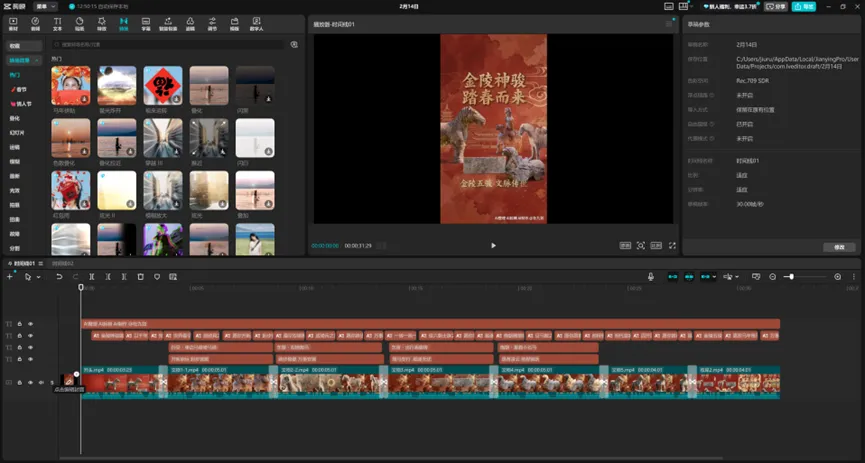The image size is (865, 463).
Task: Click the playhead handle on the timeline ruler
Action: 81,287
